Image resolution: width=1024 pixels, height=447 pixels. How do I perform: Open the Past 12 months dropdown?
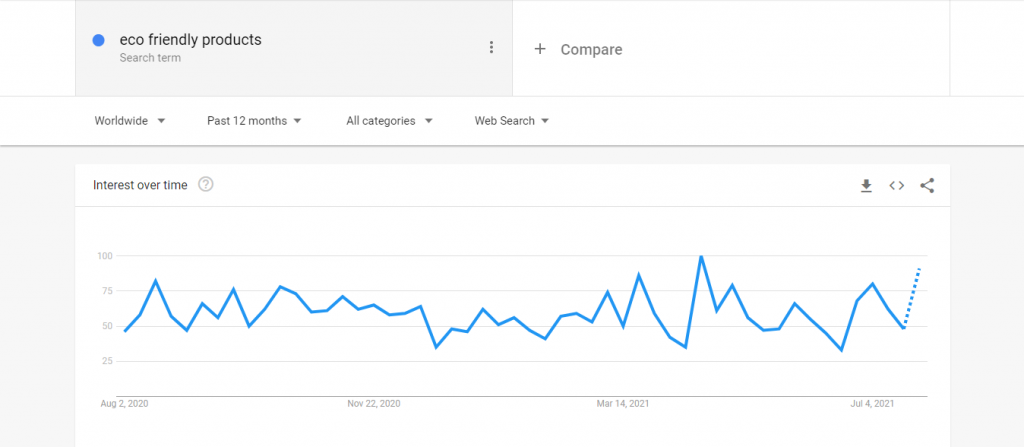[254, 121]
